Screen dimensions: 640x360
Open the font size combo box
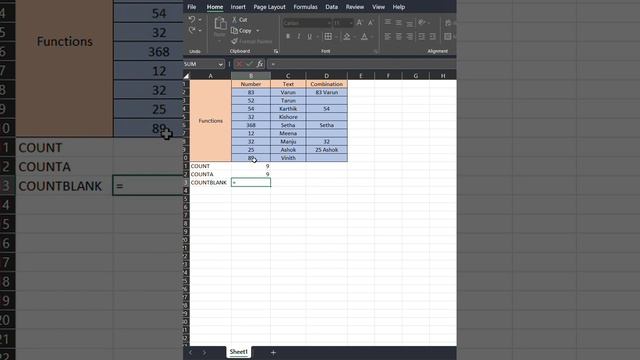[x=343, y=23]
